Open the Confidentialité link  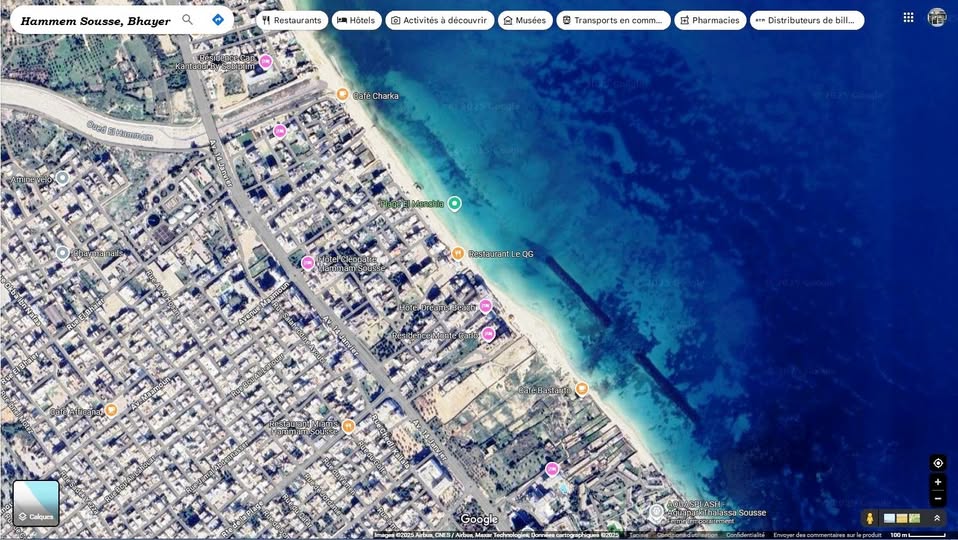click(x=745, y=535)
